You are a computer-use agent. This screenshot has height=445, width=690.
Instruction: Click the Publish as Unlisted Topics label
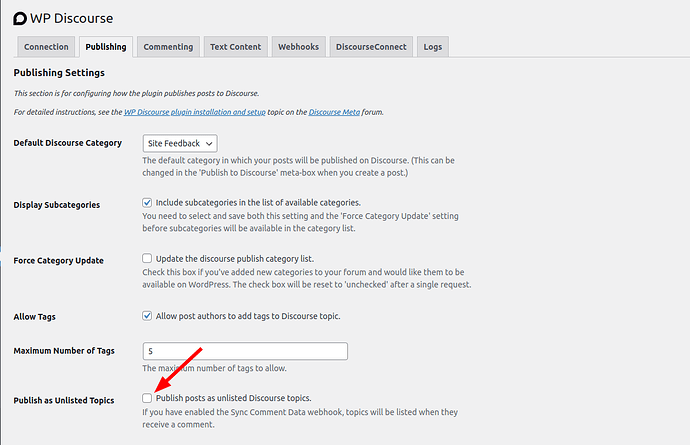(64, 401)
